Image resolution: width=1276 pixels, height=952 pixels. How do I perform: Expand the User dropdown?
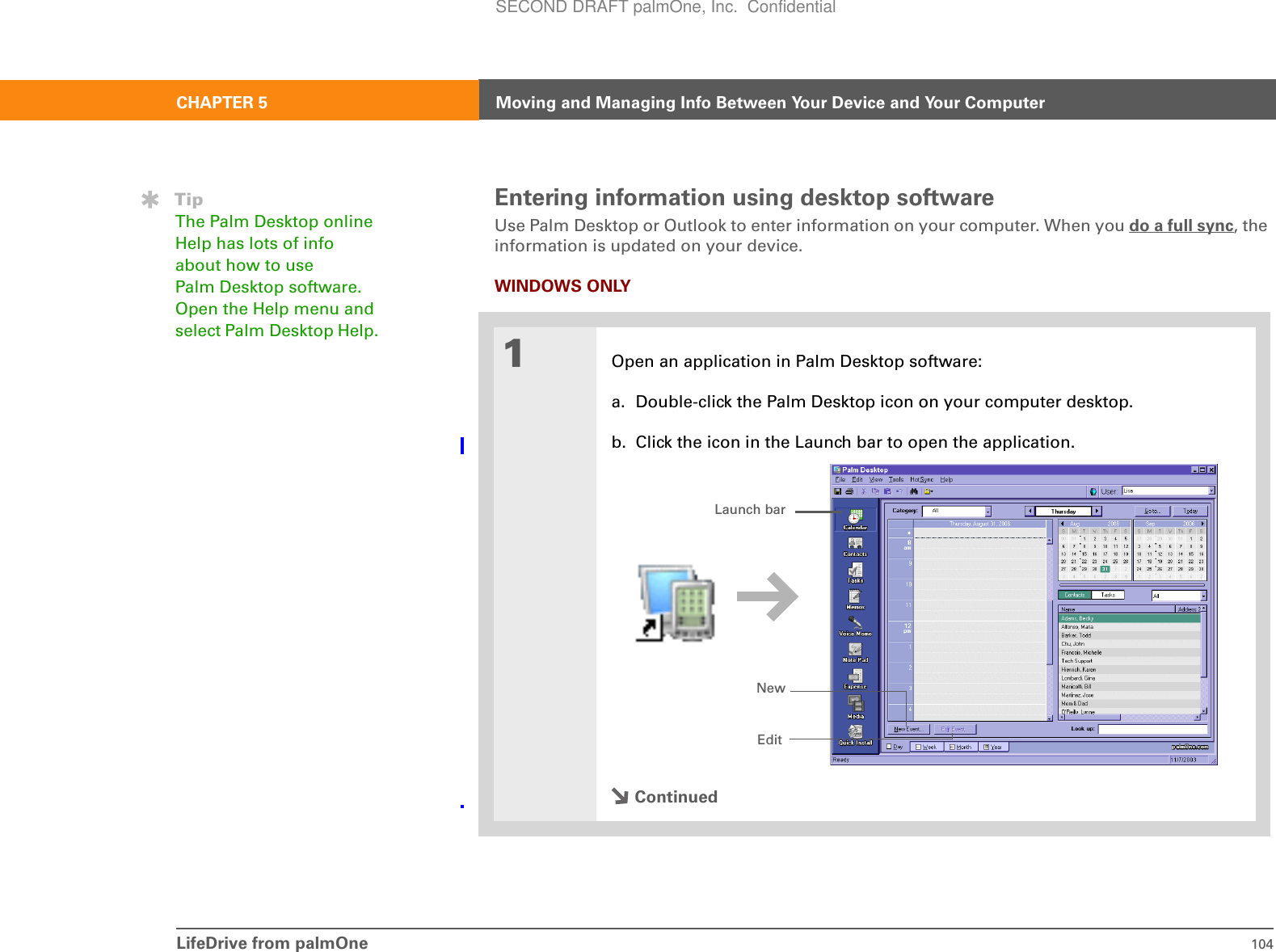[x=1211, y=491]
